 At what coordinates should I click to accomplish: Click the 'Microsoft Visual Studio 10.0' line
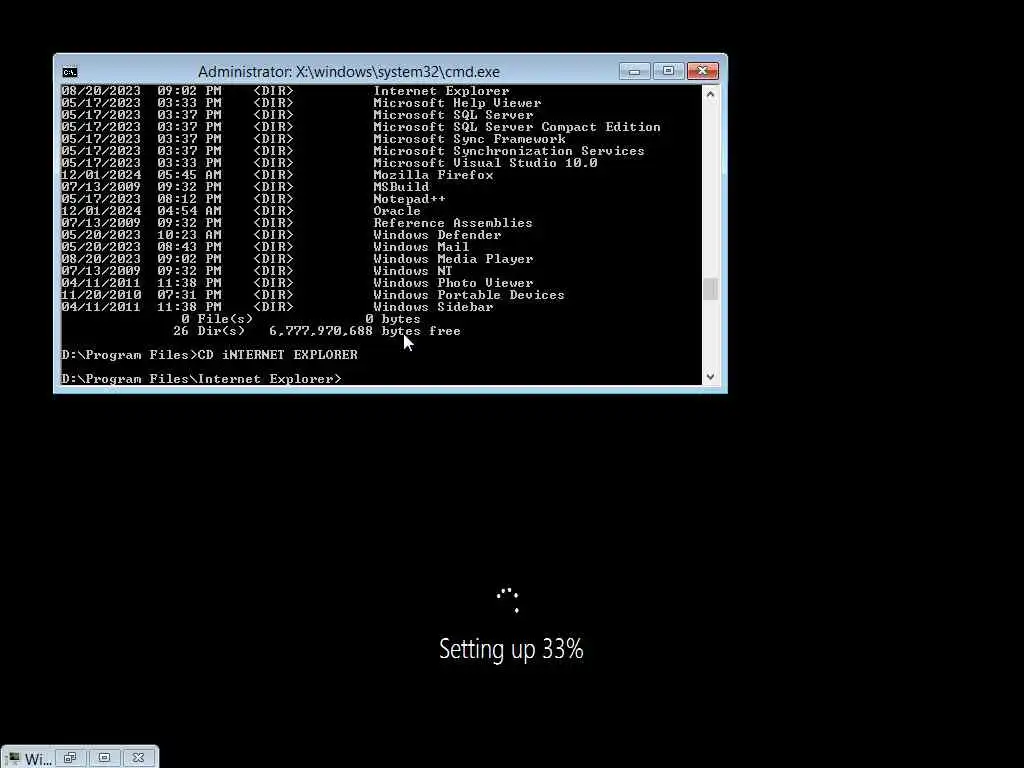[329, 163]
